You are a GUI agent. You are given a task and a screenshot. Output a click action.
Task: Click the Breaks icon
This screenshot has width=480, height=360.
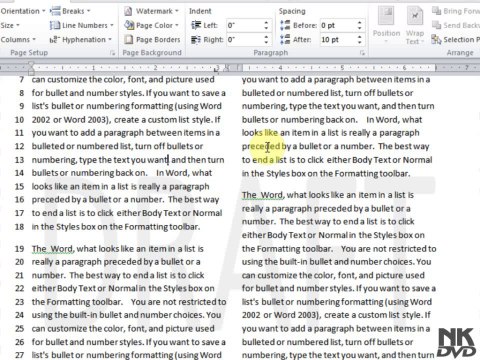click(x=55, y=11)
